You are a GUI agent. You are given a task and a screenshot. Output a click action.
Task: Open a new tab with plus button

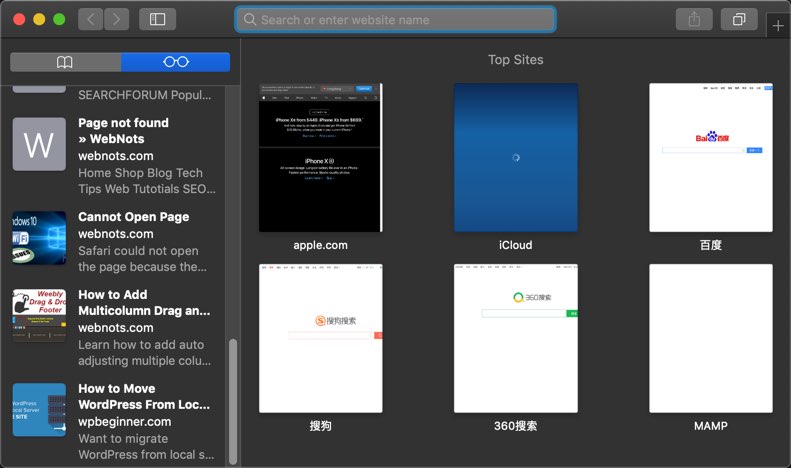point(778,26)
